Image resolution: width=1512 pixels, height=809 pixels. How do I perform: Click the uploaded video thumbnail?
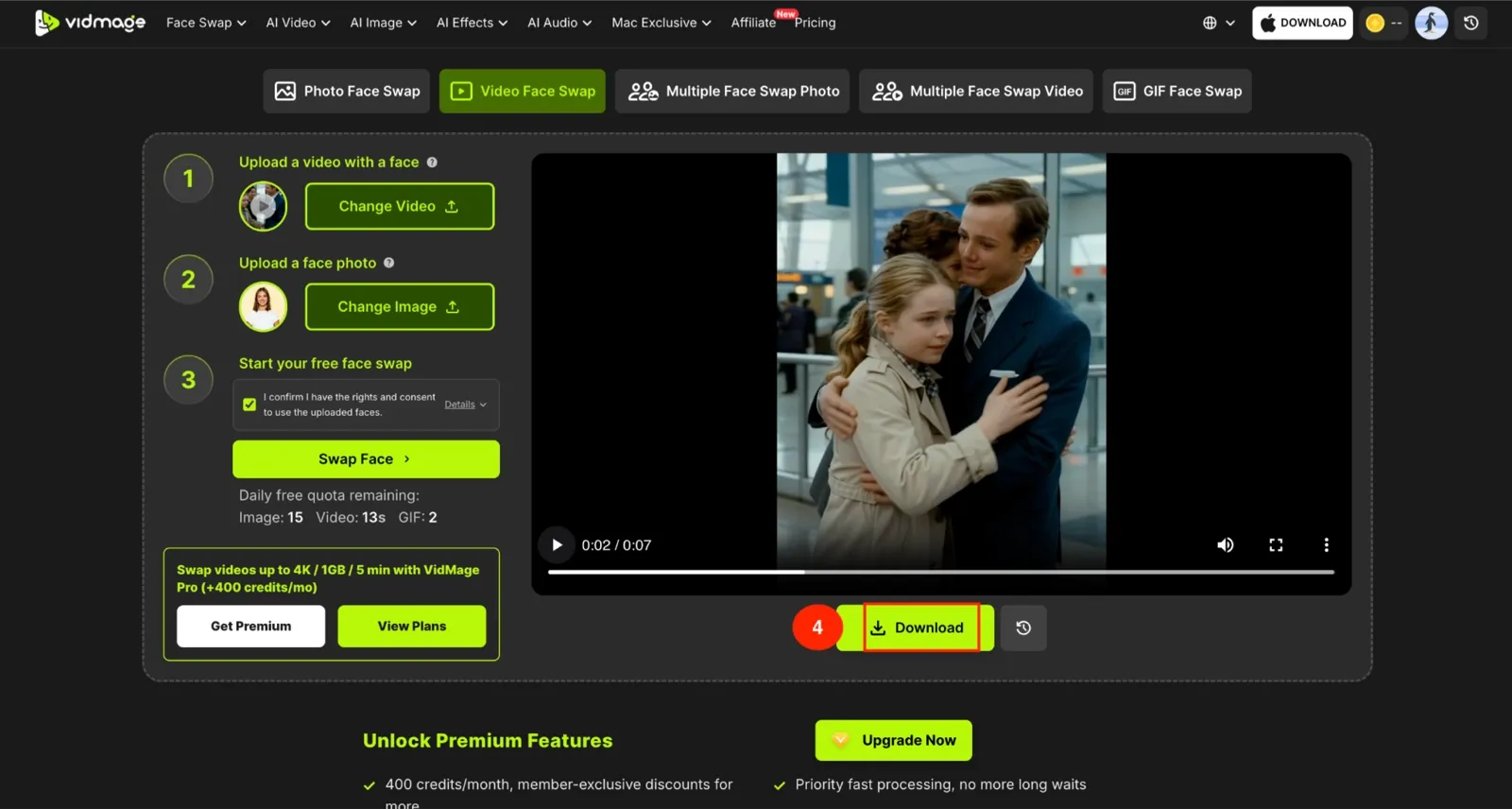click(263, 206)
